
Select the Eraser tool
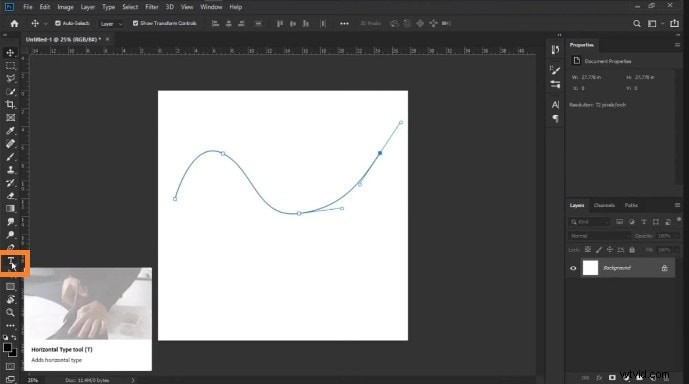(x=10, y=196)
